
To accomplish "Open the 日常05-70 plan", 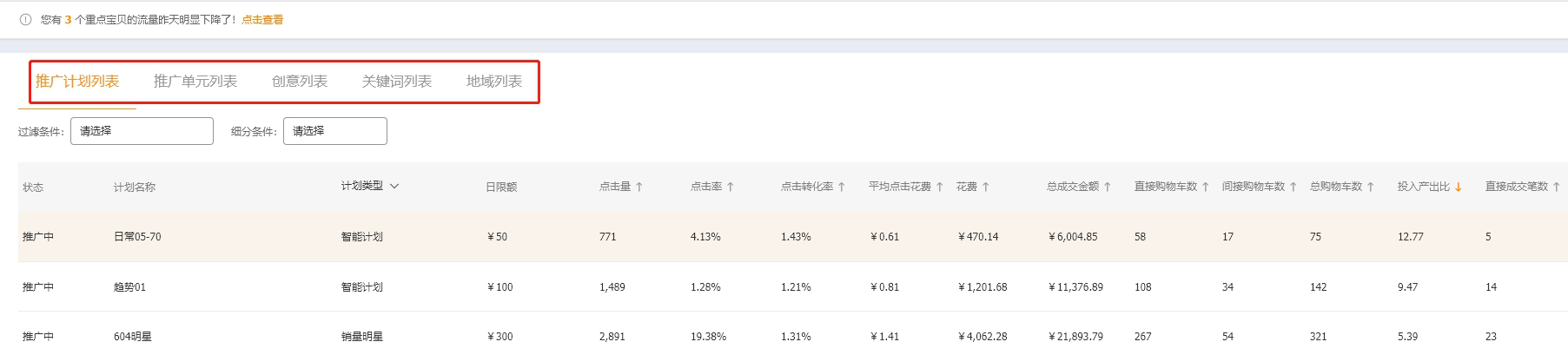I will [x=137, y=237].
